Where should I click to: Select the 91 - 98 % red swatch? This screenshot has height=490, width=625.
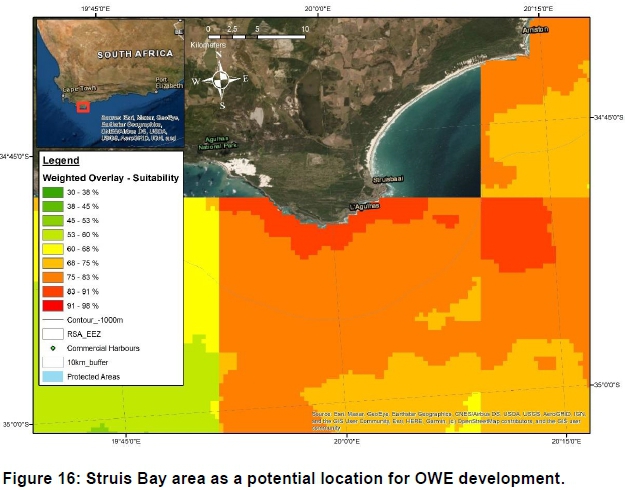coord(53,304)
